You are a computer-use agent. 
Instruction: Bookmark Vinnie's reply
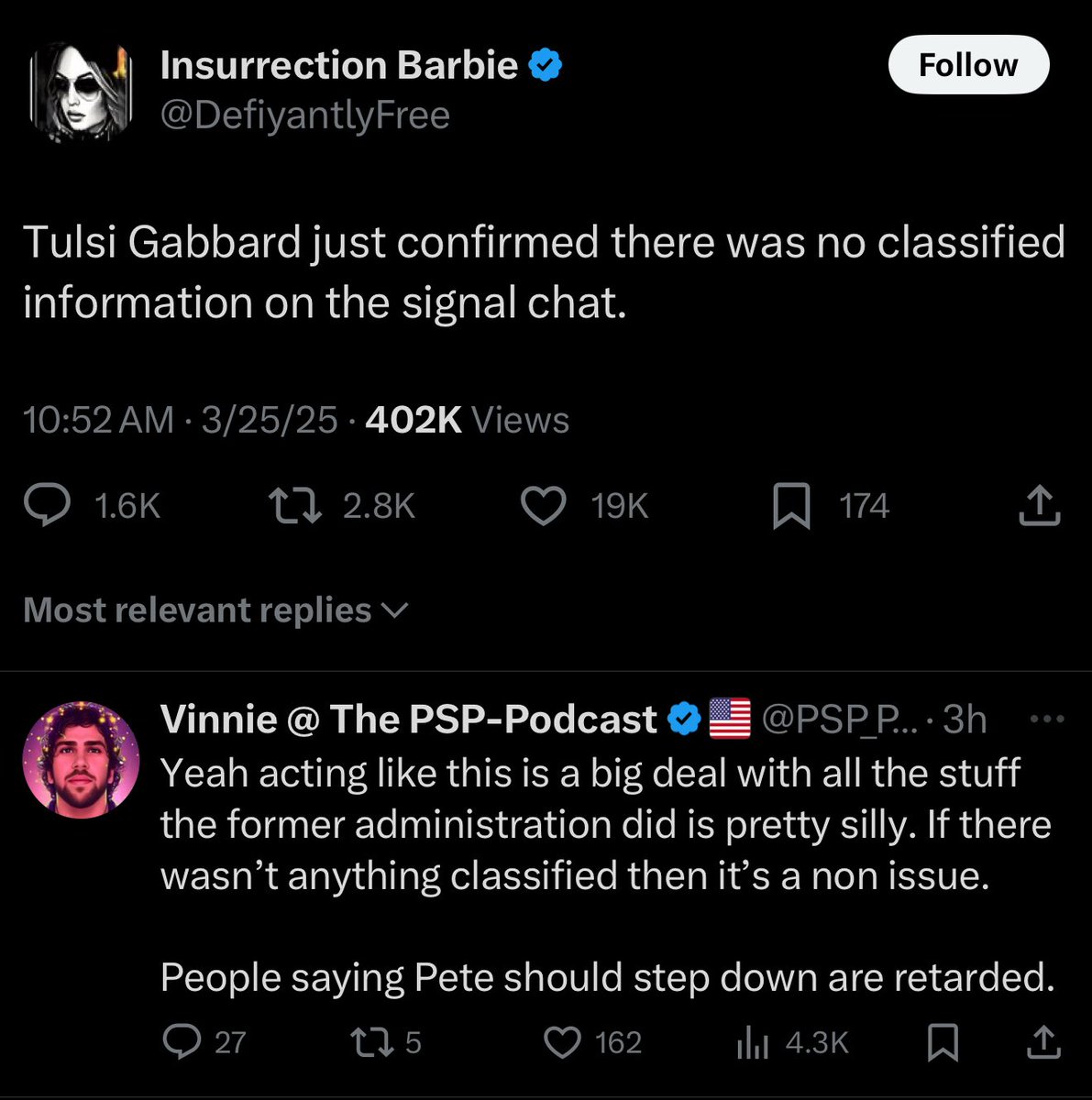tap(943, 1042)
